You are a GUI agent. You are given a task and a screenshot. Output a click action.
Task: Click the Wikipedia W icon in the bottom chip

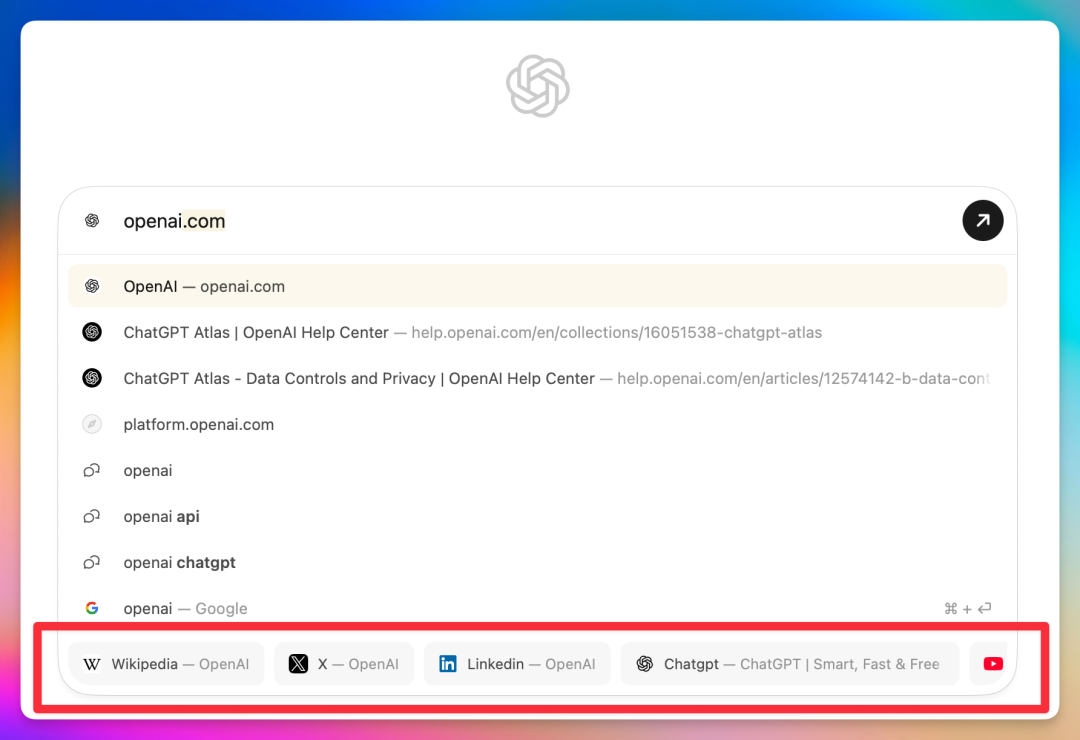tap(92, 663)
